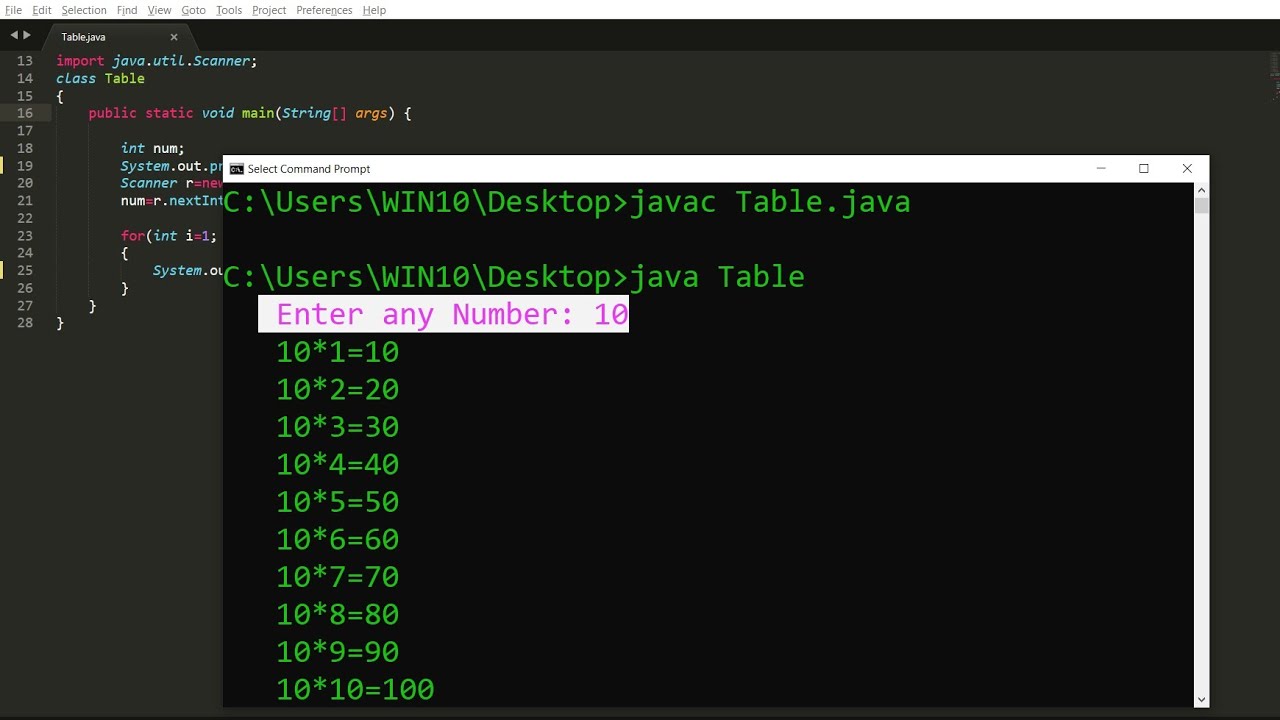
Task: Click the 'class Table' code line
Action: coord(100,78)
